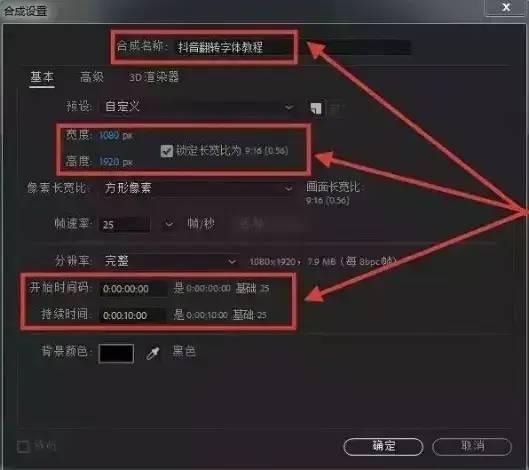Click the composition name input field
Screen dimensions: 529x470
click(x=233, y=47)
